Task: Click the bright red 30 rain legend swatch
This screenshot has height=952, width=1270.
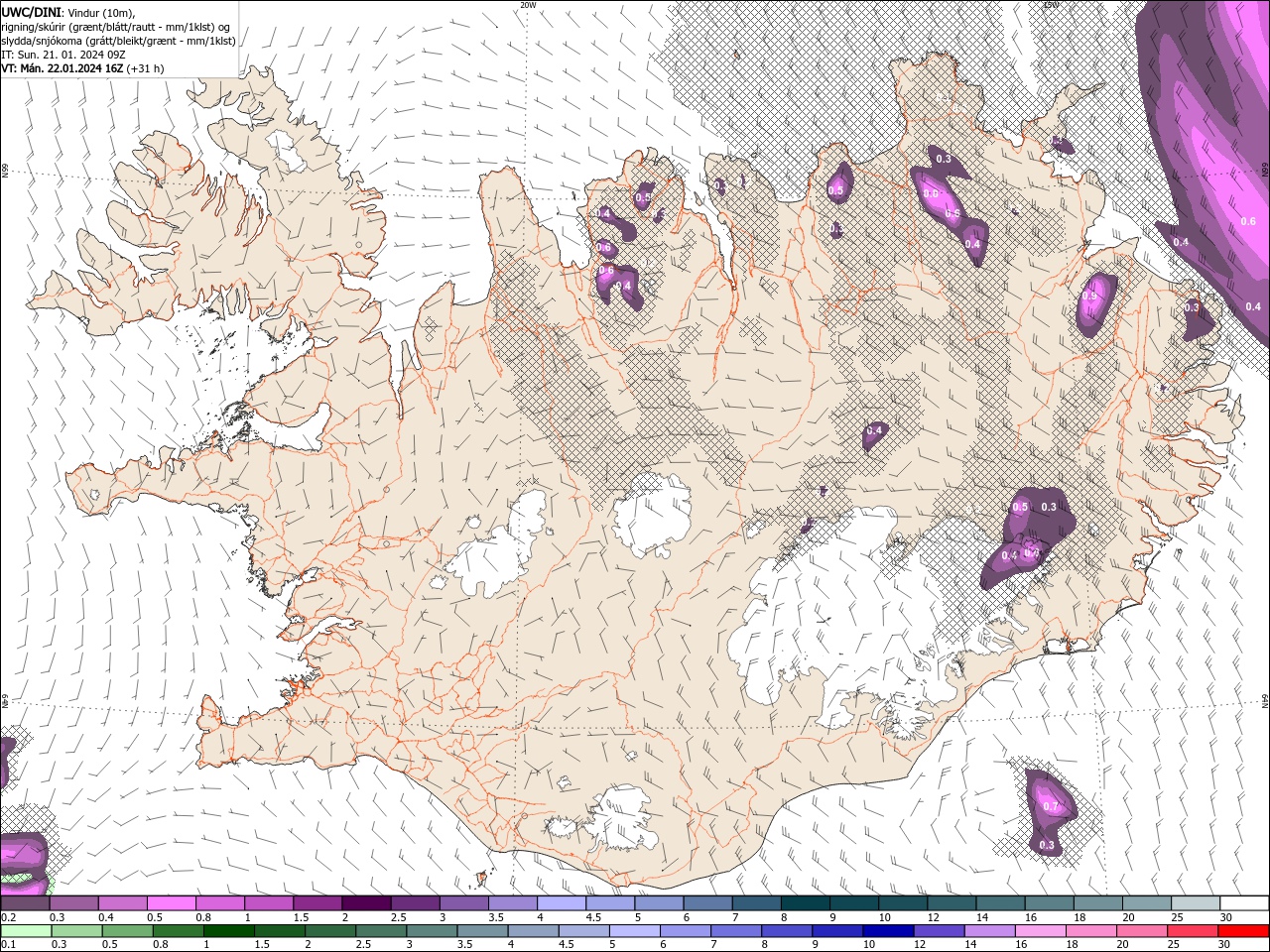Action: (1244, 931)
